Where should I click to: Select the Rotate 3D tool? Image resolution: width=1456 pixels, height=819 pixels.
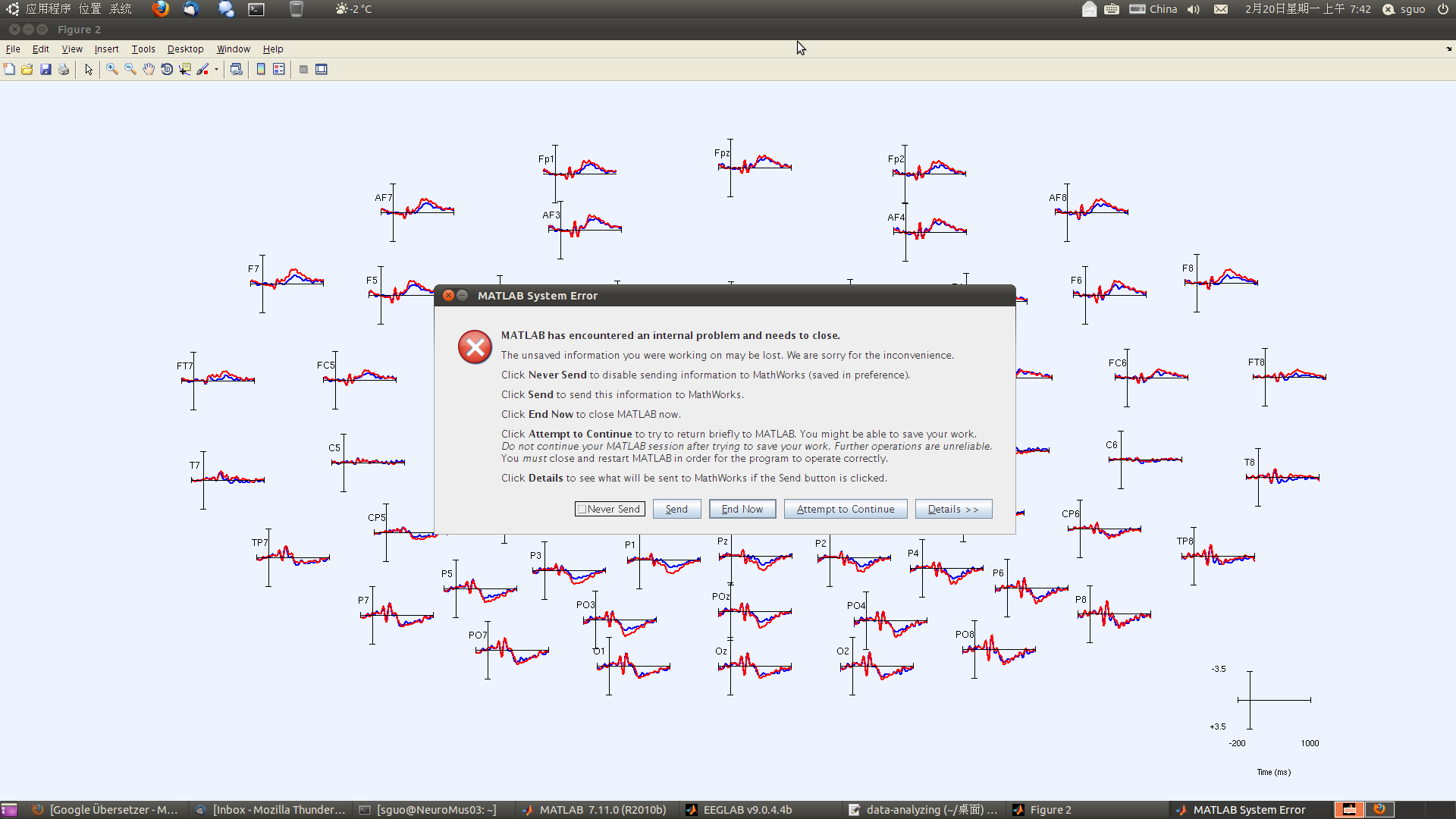[167, 69]
